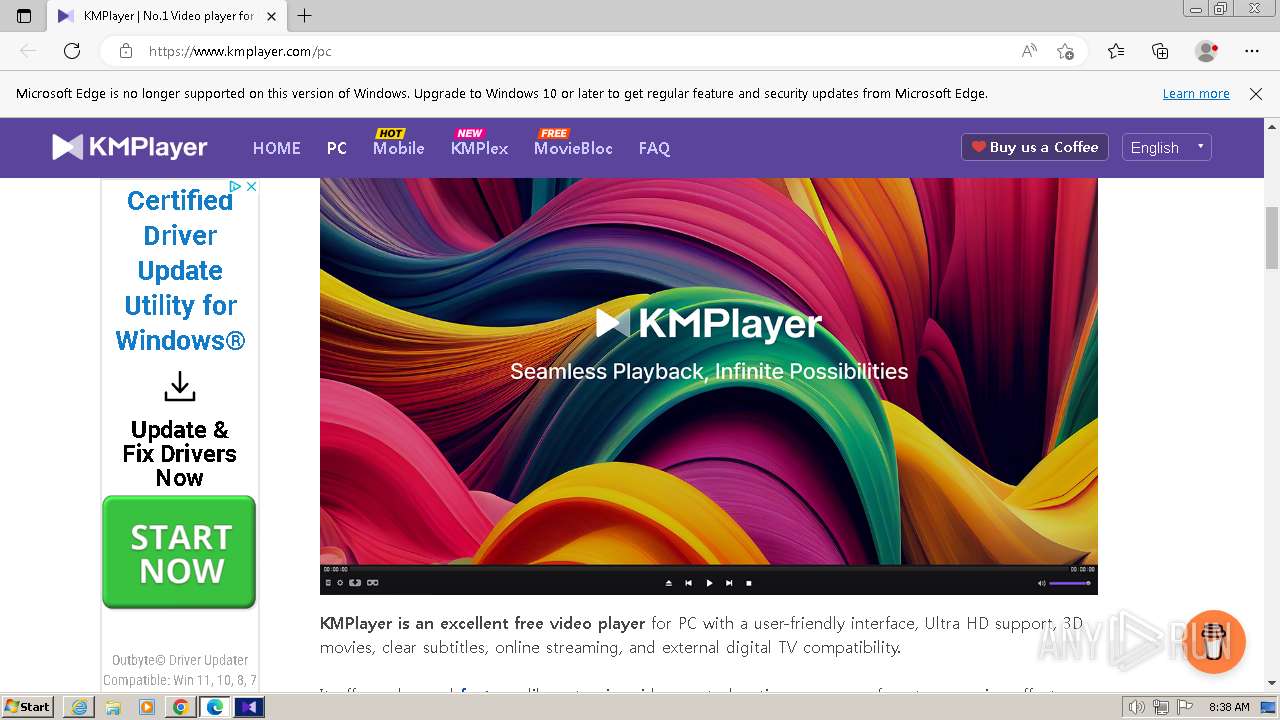
Task: Click the stop button in player image
Action: (x=749, y=583)
